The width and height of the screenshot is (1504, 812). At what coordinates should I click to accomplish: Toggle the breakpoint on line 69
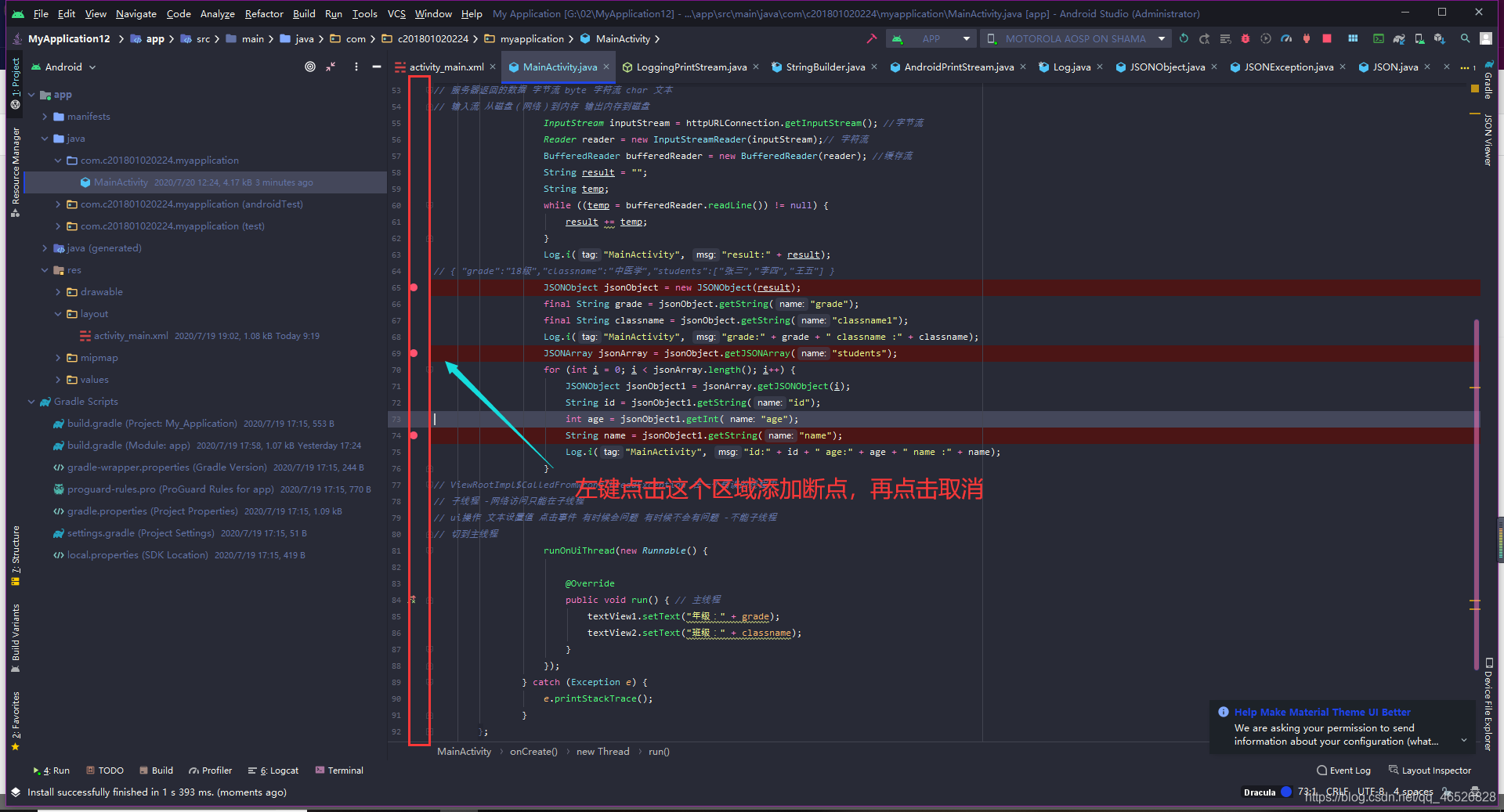point(414,353)
